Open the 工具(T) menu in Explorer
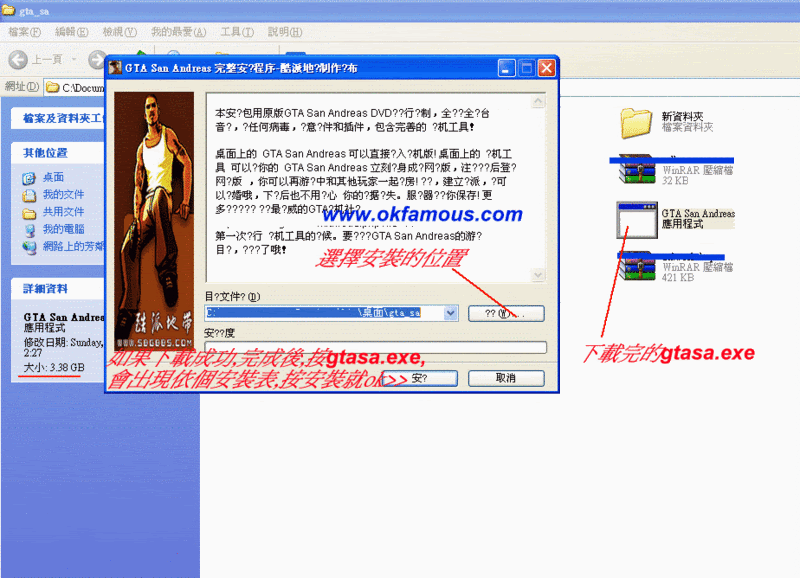 coord(237,32)
